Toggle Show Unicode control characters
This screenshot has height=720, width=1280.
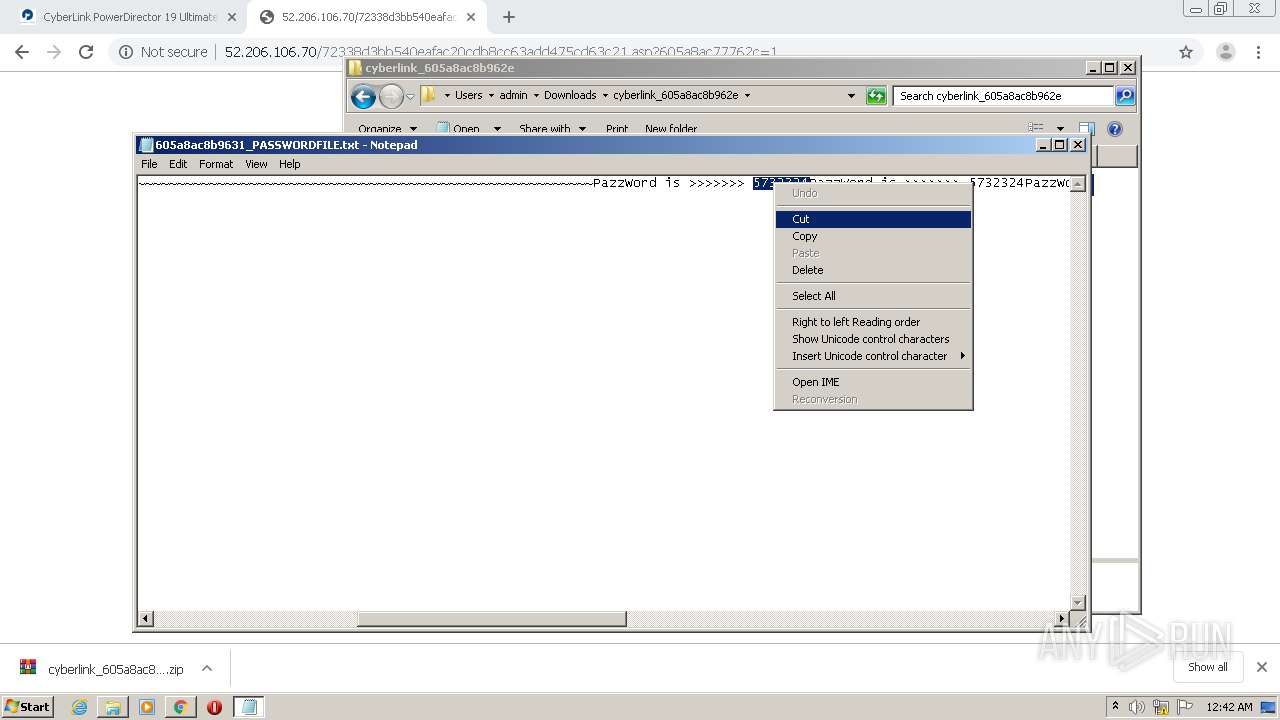tap(873, 339)
